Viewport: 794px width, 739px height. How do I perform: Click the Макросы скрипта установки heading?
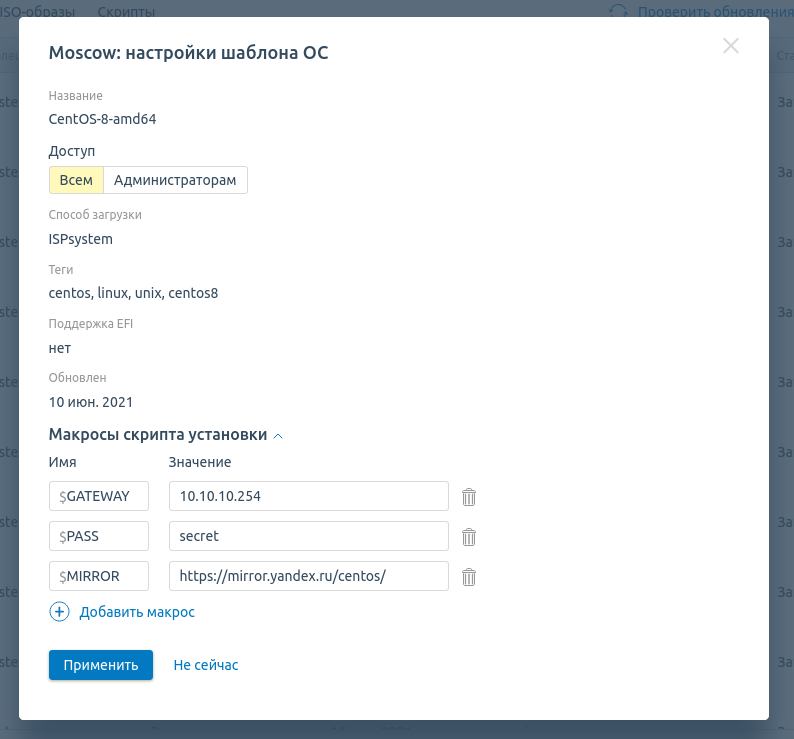157,435
